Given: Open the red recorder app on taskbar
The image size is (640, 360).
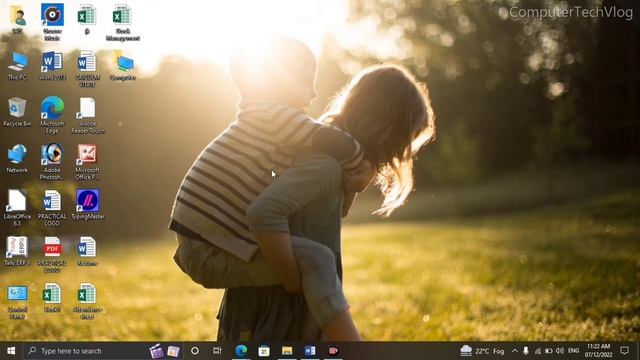Looking at the screenshot, I should tap(333, 351).
